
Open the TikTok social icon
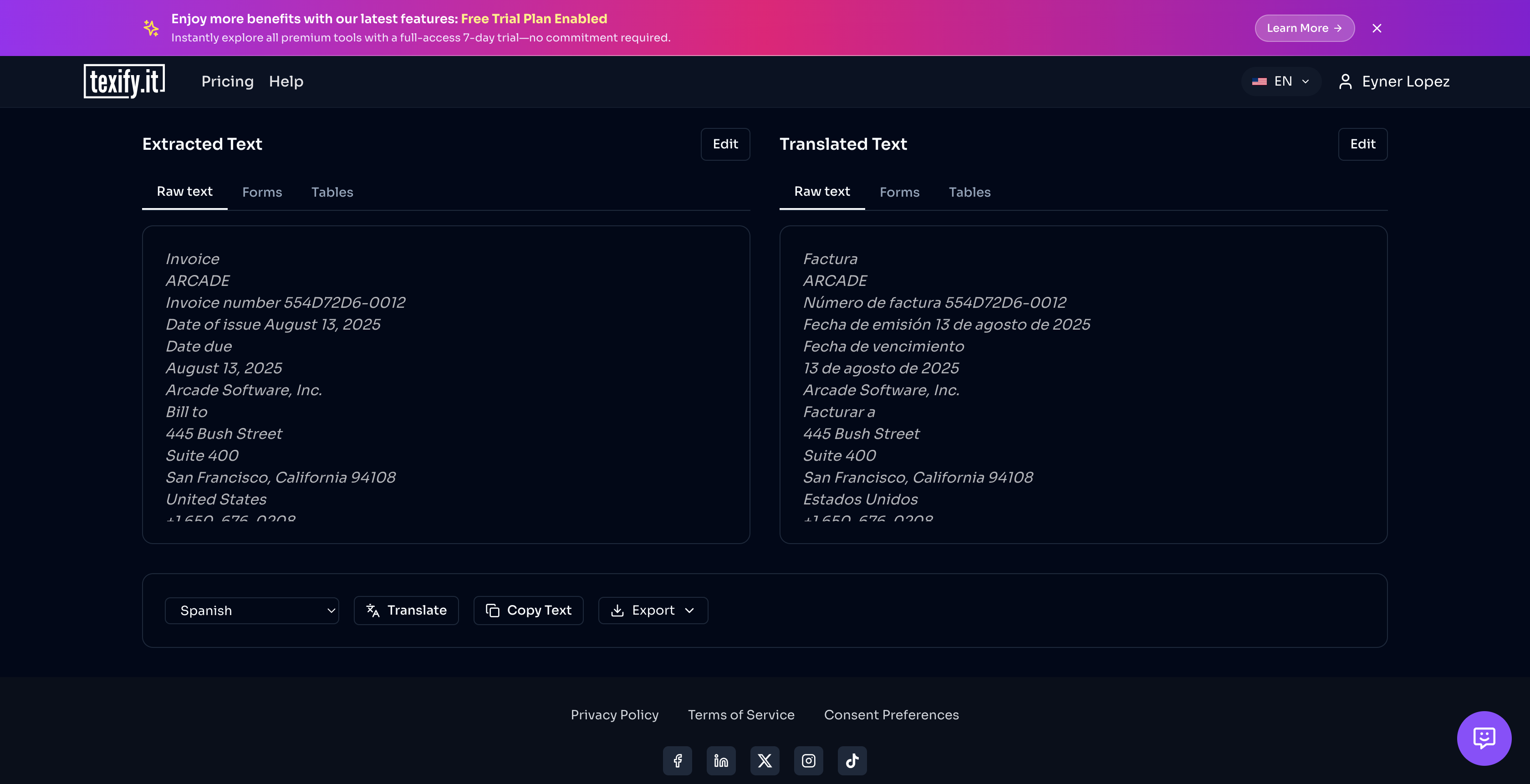click(852, 761)
